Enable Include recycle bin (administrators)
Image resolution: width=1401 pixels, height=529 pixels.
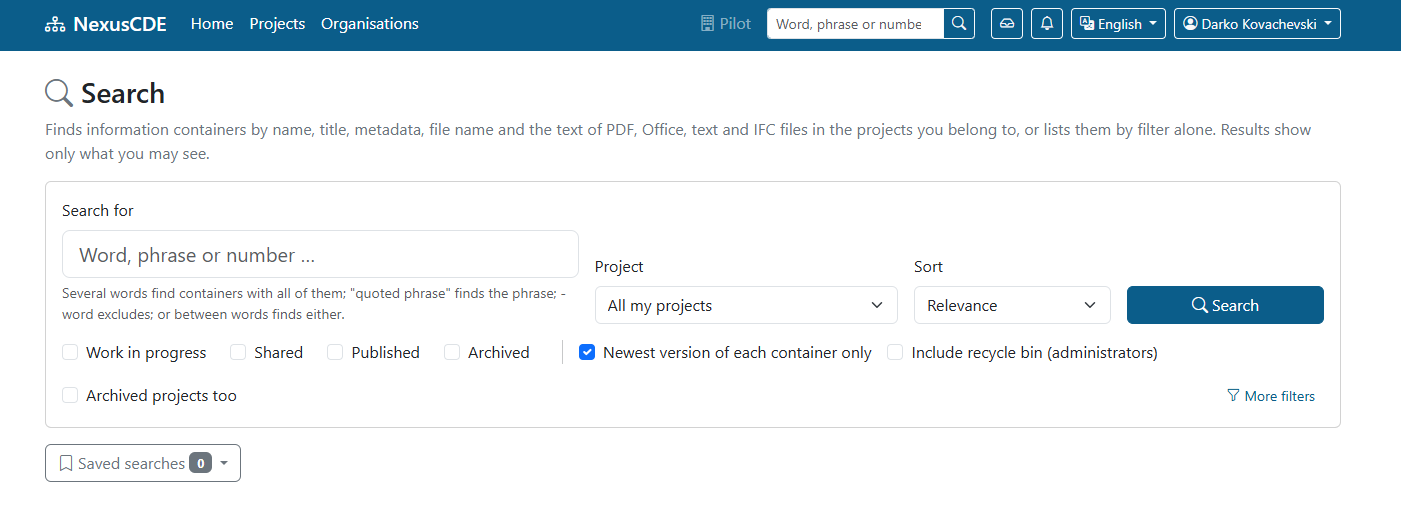895,352
